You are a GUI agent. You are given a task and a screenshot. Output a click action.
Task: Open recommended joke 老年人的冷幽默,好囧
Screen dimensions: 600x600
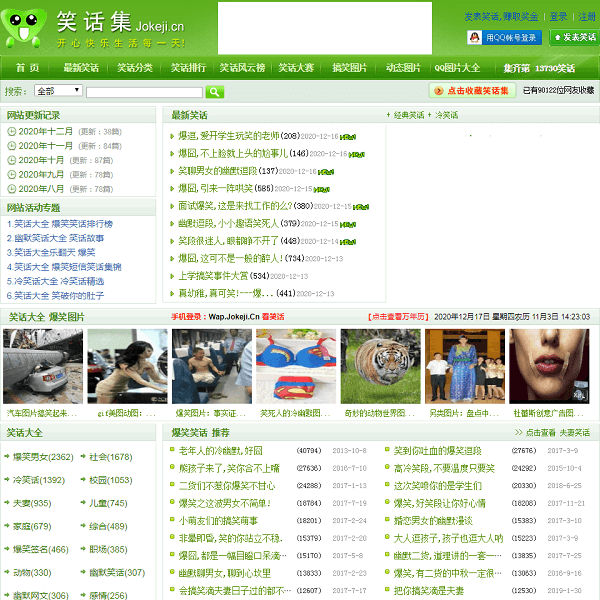(x=220, y=450)
